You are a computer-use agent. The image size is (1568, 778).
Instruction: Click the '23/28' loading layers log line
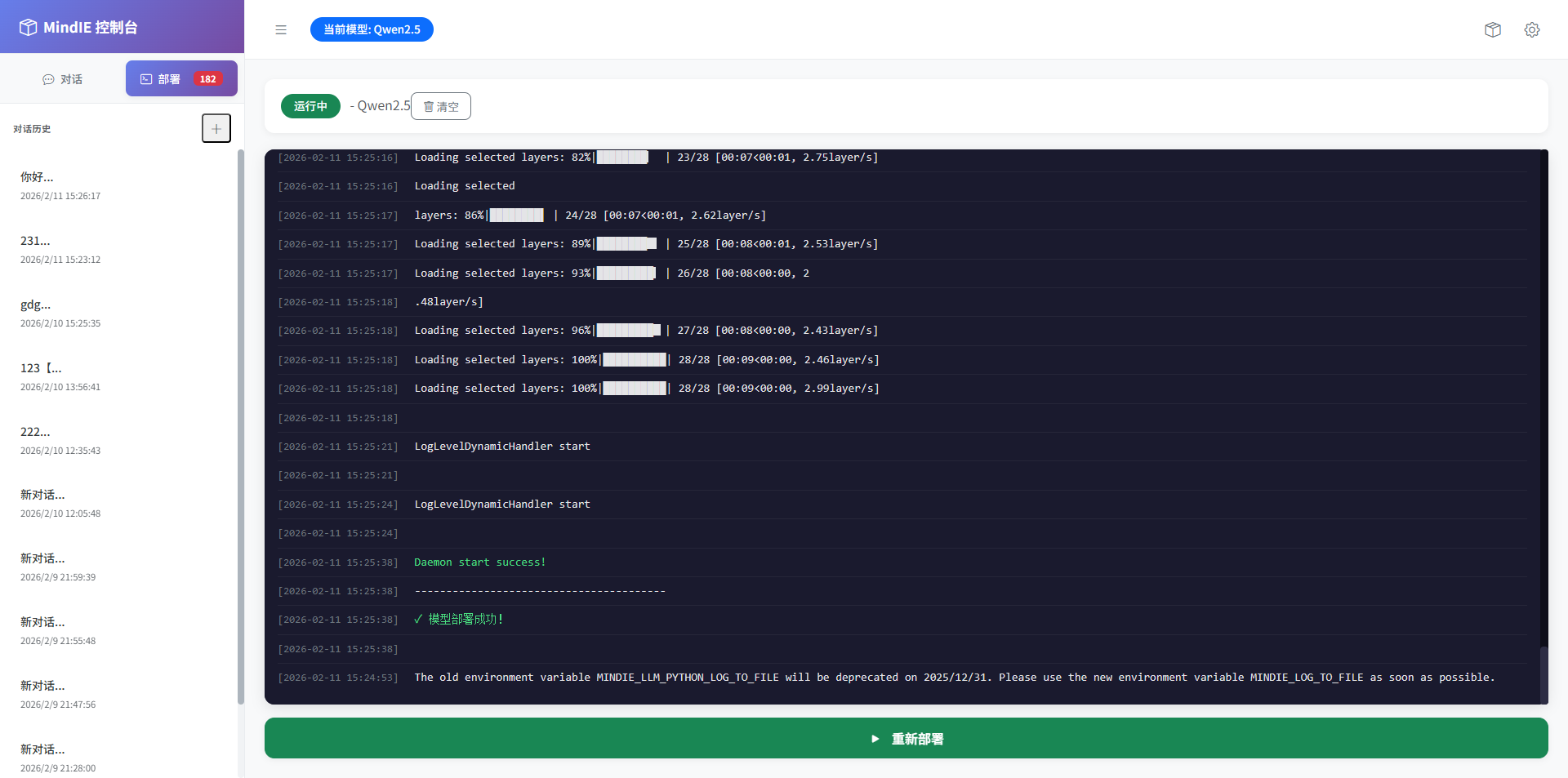pyautogui.click(x=902, y=158)
